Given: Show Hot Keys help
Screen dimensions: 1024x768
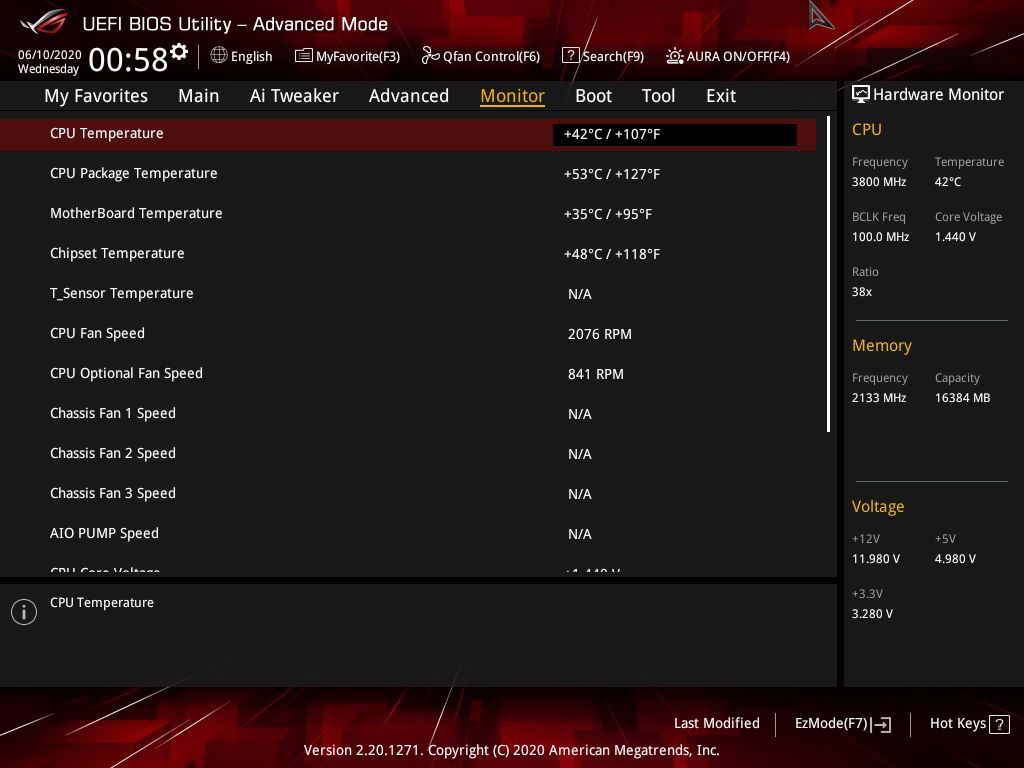Looking at the screenshot, I should pos(957,723).
